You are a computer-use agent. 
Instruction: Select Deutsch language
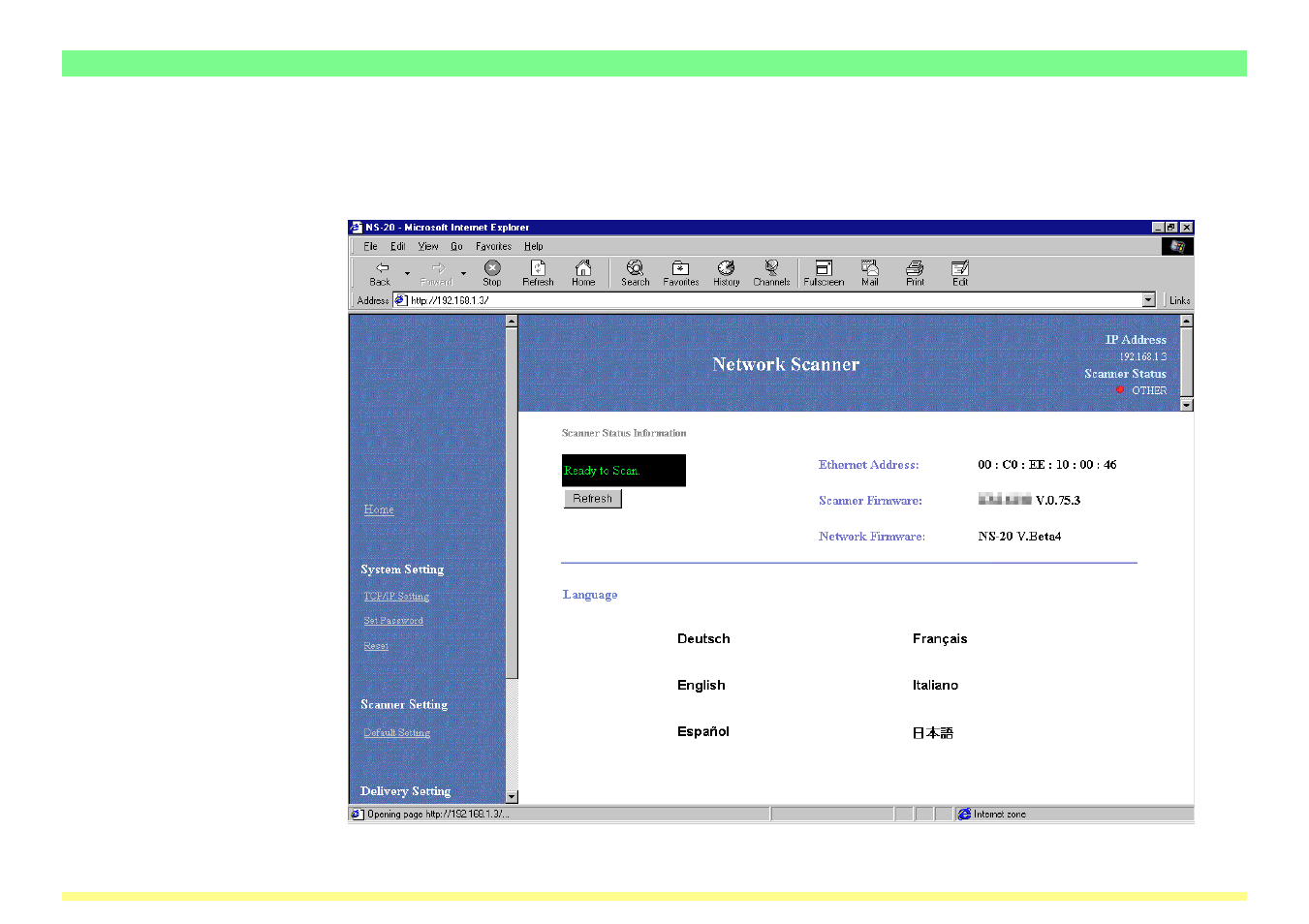click(x=703, y=639)
